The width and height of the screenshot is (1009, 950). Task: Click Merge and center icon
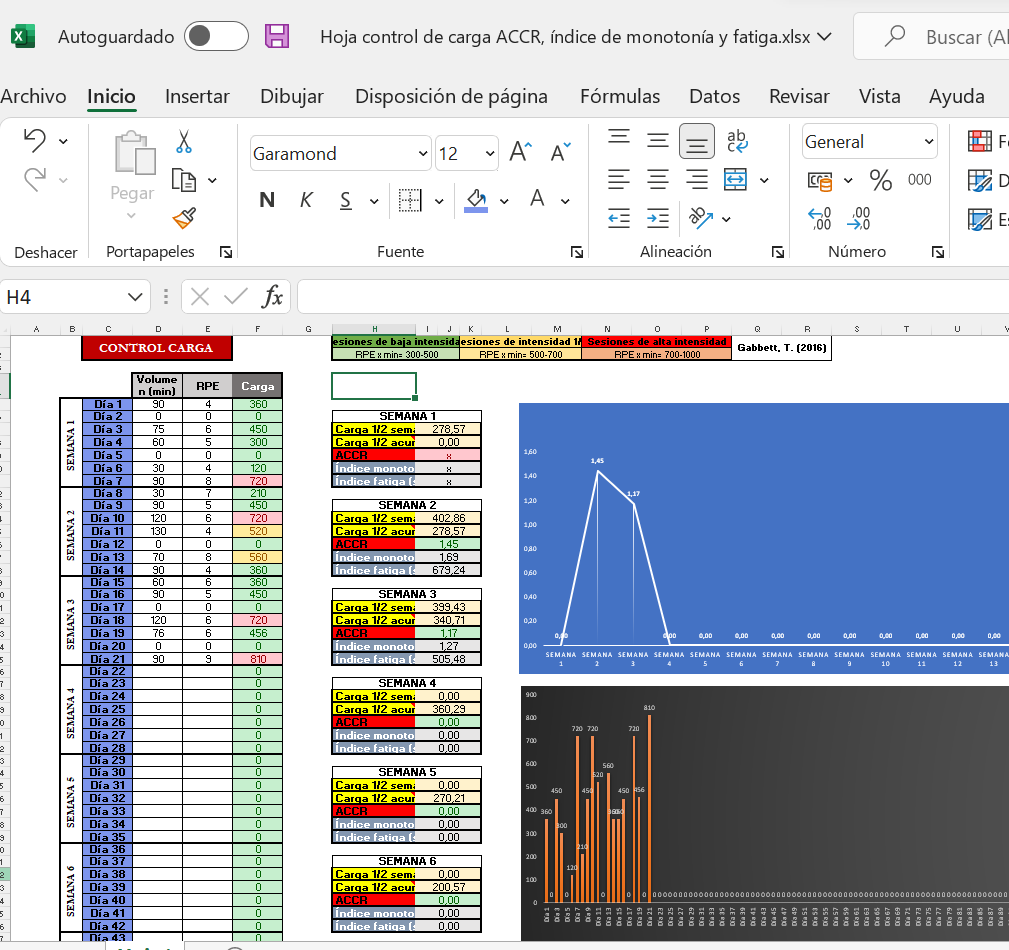click(736, 180)
